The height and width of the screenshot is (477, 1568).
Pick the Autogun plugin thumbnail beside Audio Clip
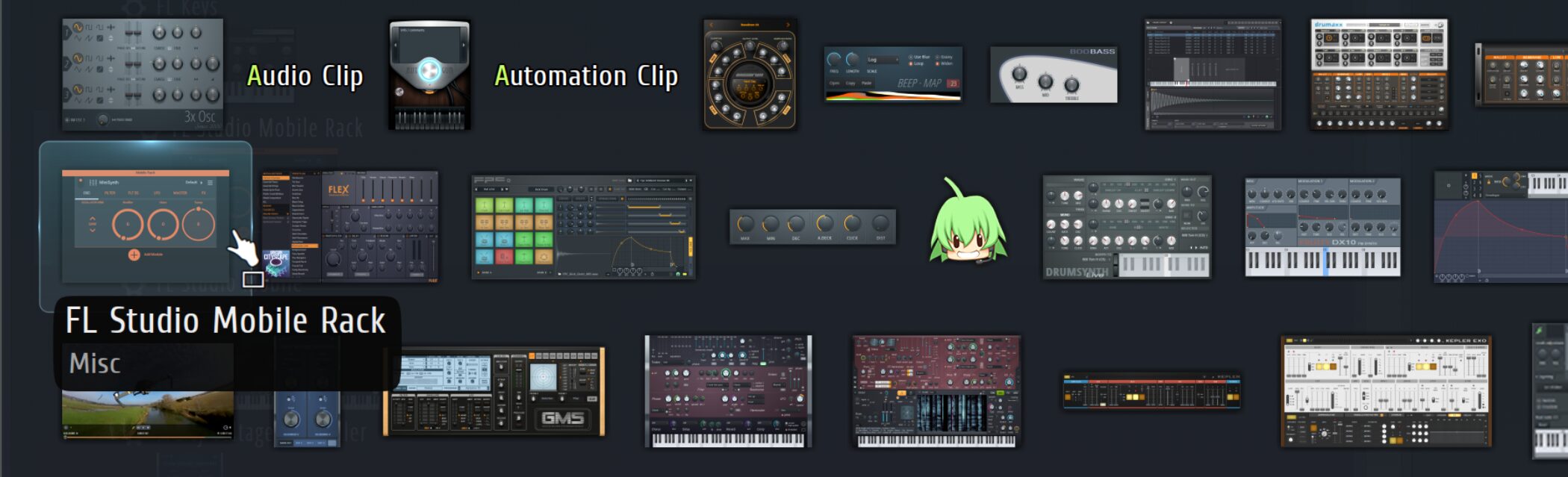pyautogui.click(x=429, y=75)
